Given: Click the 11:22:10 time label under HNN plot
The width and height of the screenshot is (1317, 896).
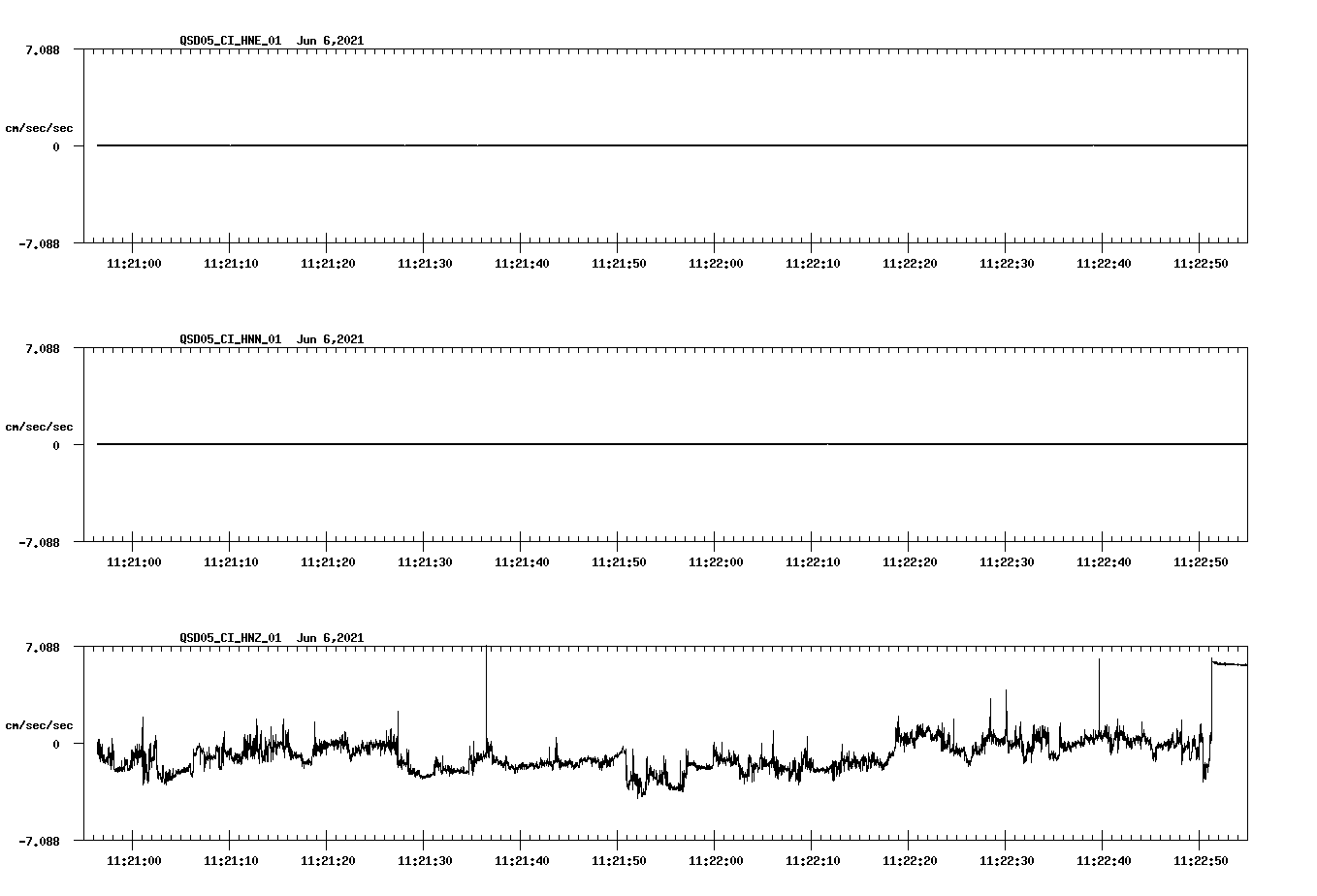Looking at the screenshot, I should (x=813, y=562).
